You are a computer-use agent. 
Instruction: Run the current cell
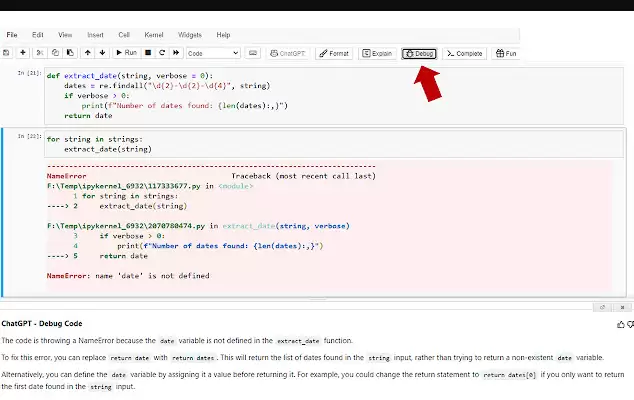pos(126,53)
